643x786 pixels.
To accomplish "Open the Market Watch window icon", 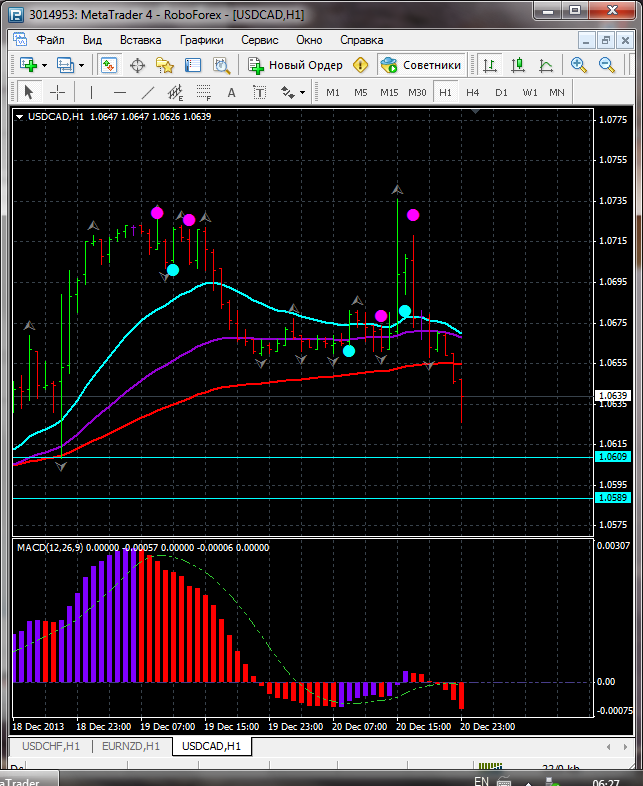I will [108, 65].
